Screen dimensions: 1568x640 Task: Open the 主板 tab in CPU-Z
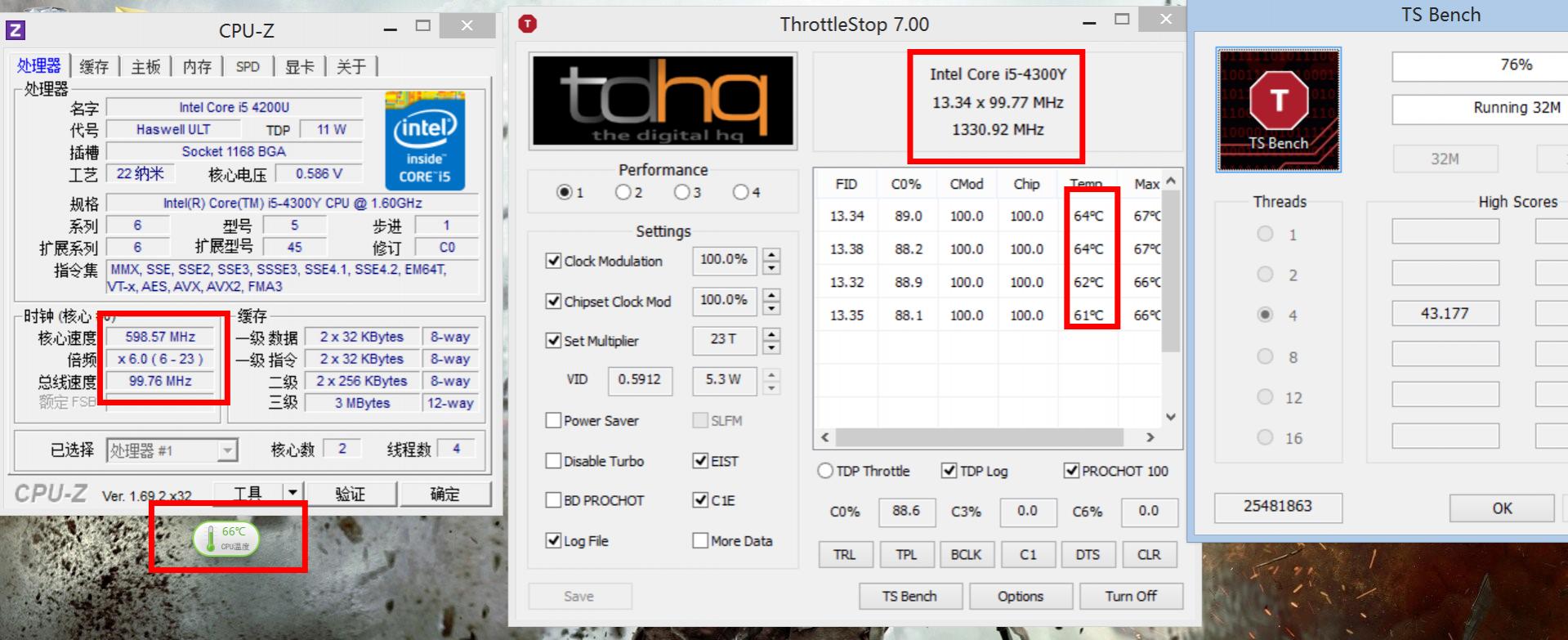click(x=145, y=67)
